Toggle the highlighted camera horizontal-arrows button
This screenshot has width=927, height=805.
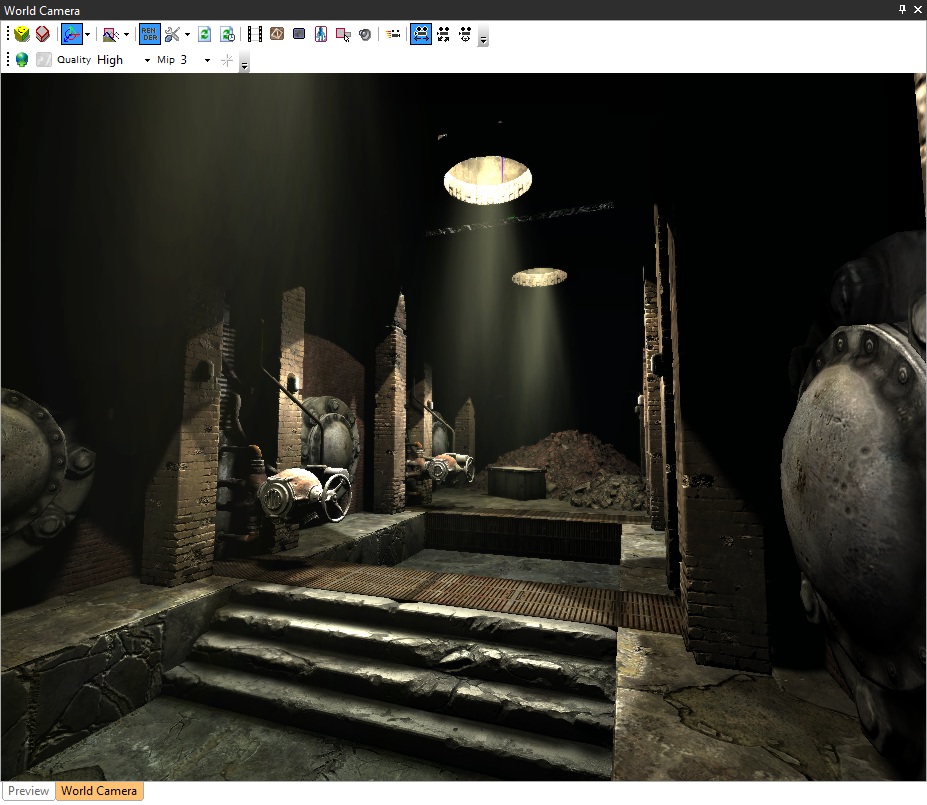coord(421,34)
